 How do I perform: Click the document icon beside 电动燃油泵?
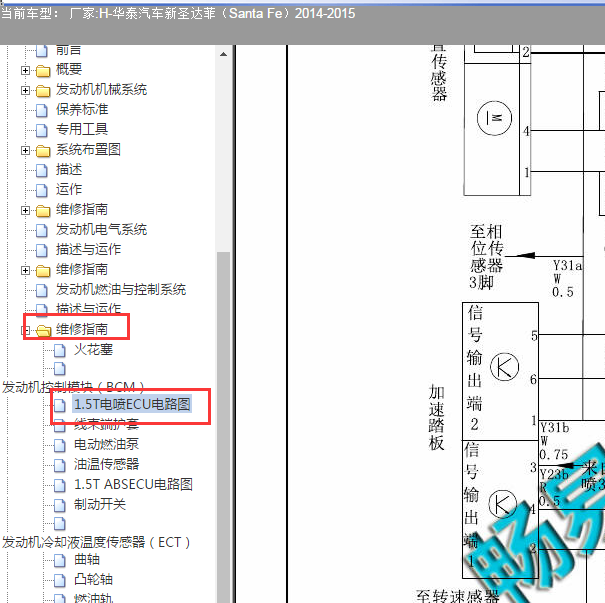[59, 445]
